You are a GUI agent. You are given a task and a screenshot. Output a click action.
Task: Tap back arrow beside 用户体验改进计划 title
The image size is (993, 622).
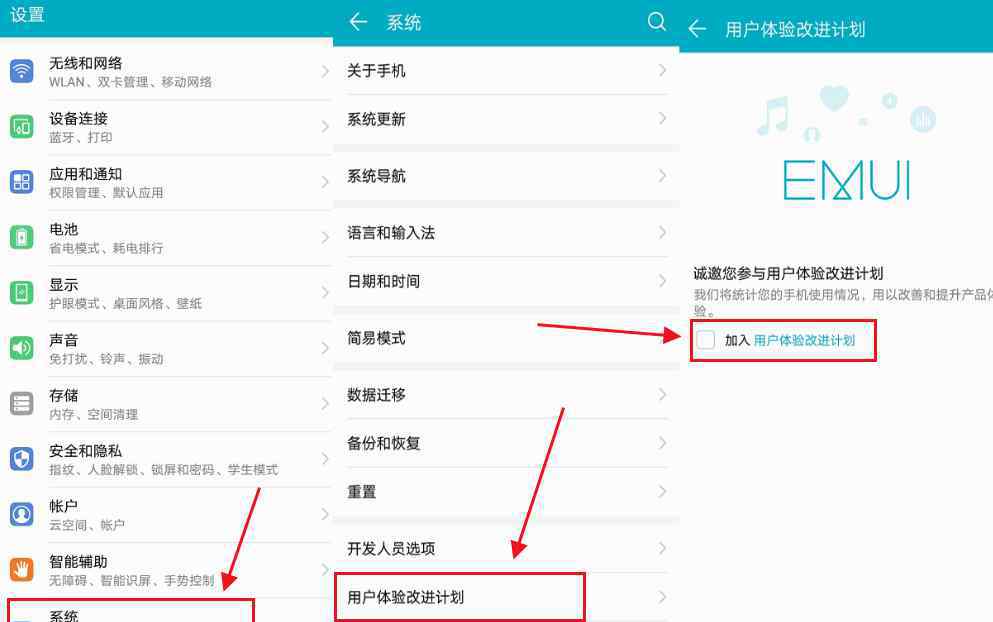click(697, 29)
